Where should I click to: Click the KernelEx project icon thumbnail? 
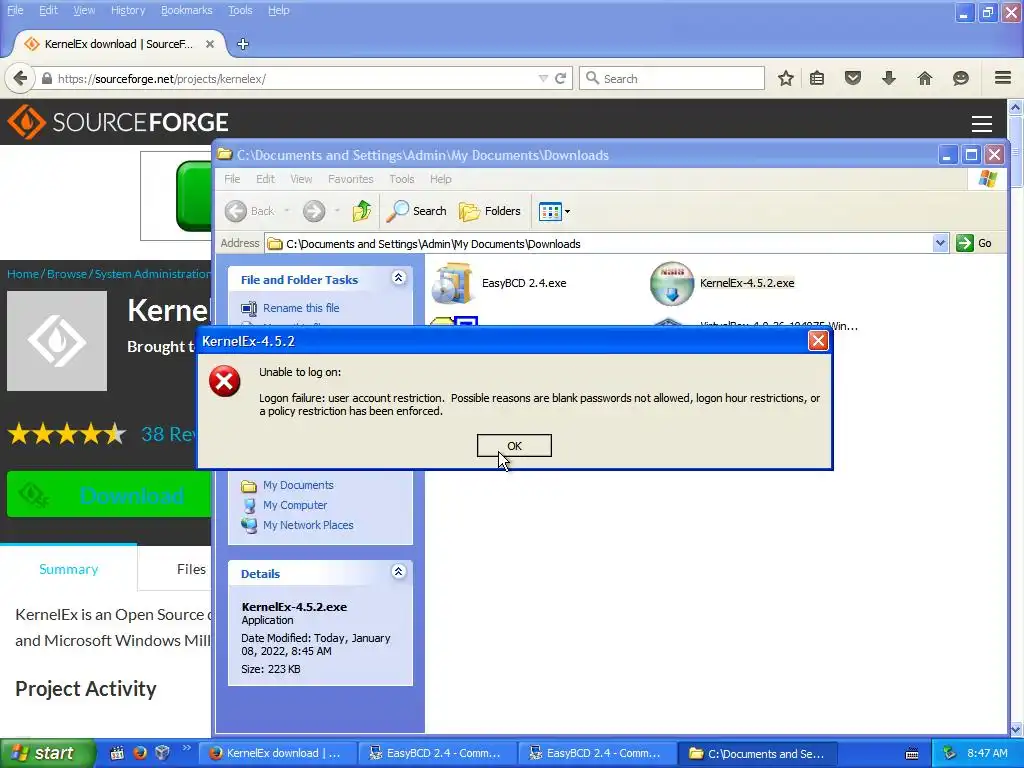[57, 341]
